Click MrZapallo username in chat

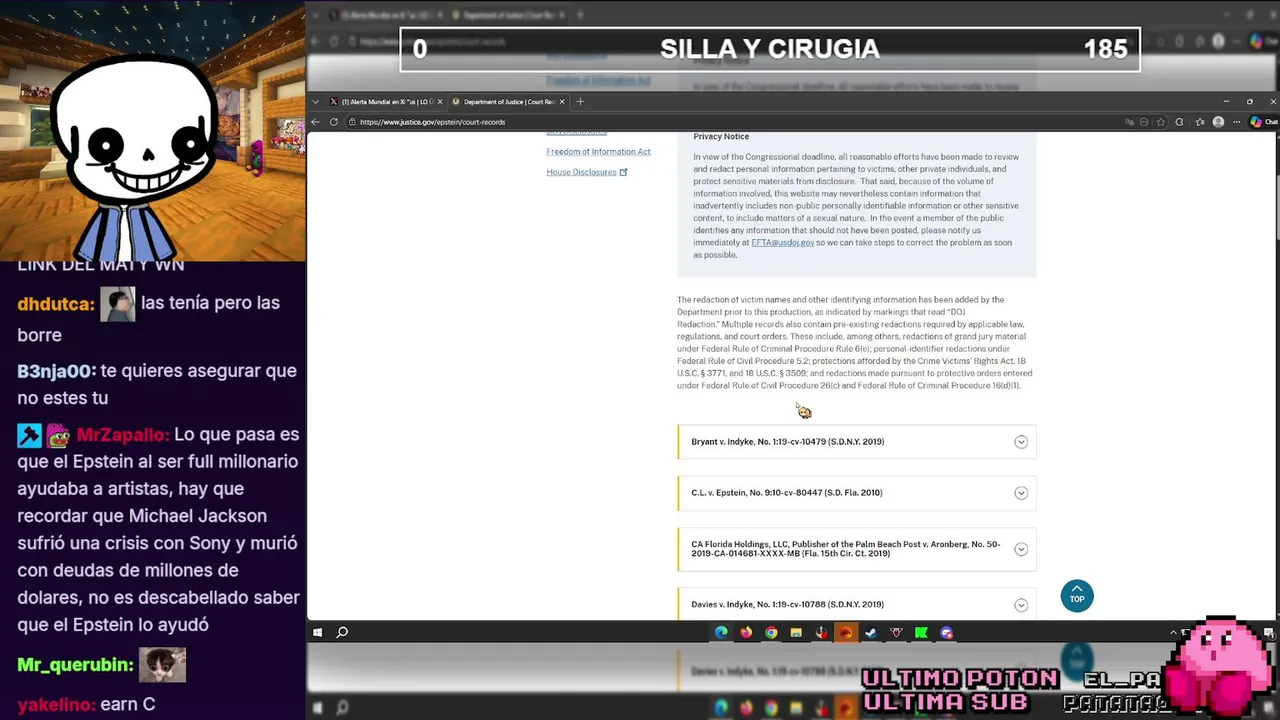click(x=123, y=435)
